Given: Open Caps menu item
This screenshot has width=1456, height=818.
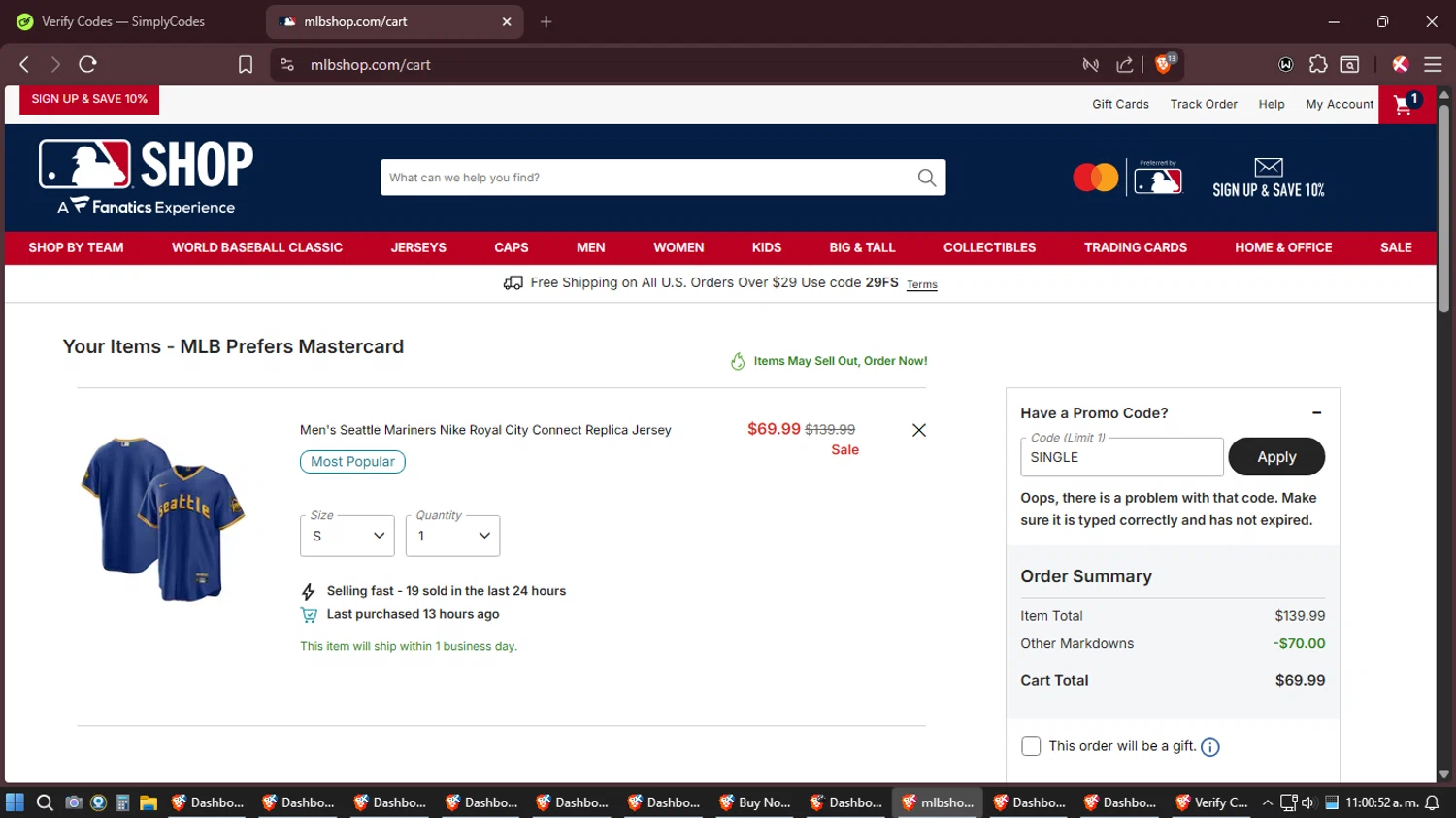Looking at the screenshot, I should pyautogui.click(x=512, y=247).
